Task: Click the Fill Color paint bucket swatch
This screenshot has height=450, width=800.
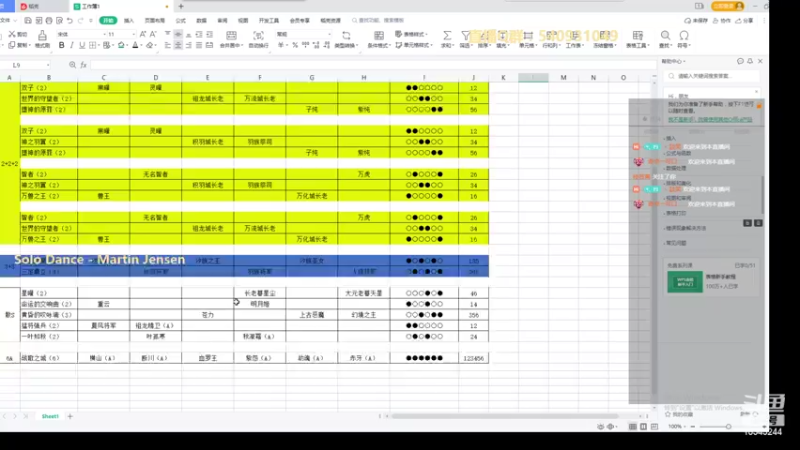Action: (x=121, y=45)
